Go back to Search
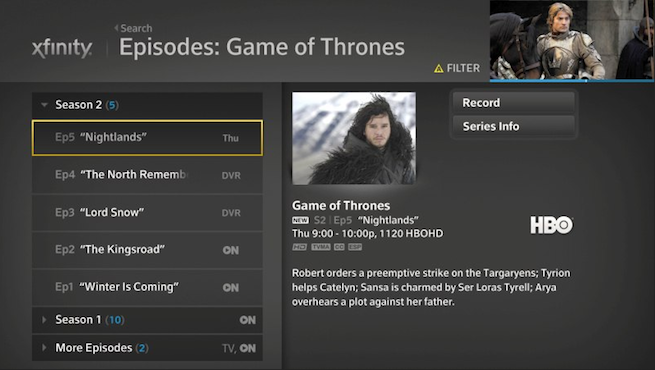This screenshot has width=655, height=370. click(x=133, y=28)
